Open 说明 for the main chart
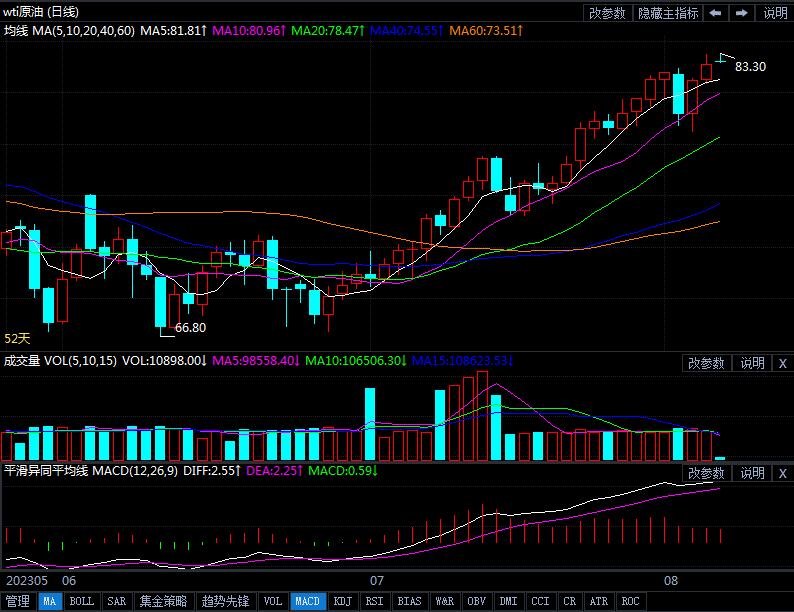The image size is (794, 612). pyautogui.click(x=775, y=13)
